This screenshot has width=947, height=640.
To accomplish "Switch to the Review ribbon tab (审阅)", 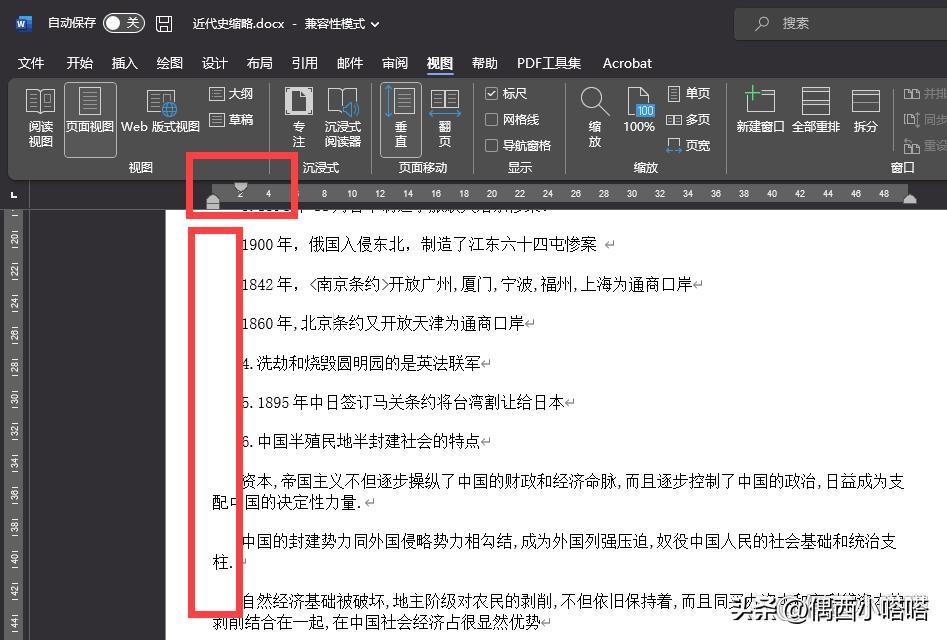I will tap(394, 63).
